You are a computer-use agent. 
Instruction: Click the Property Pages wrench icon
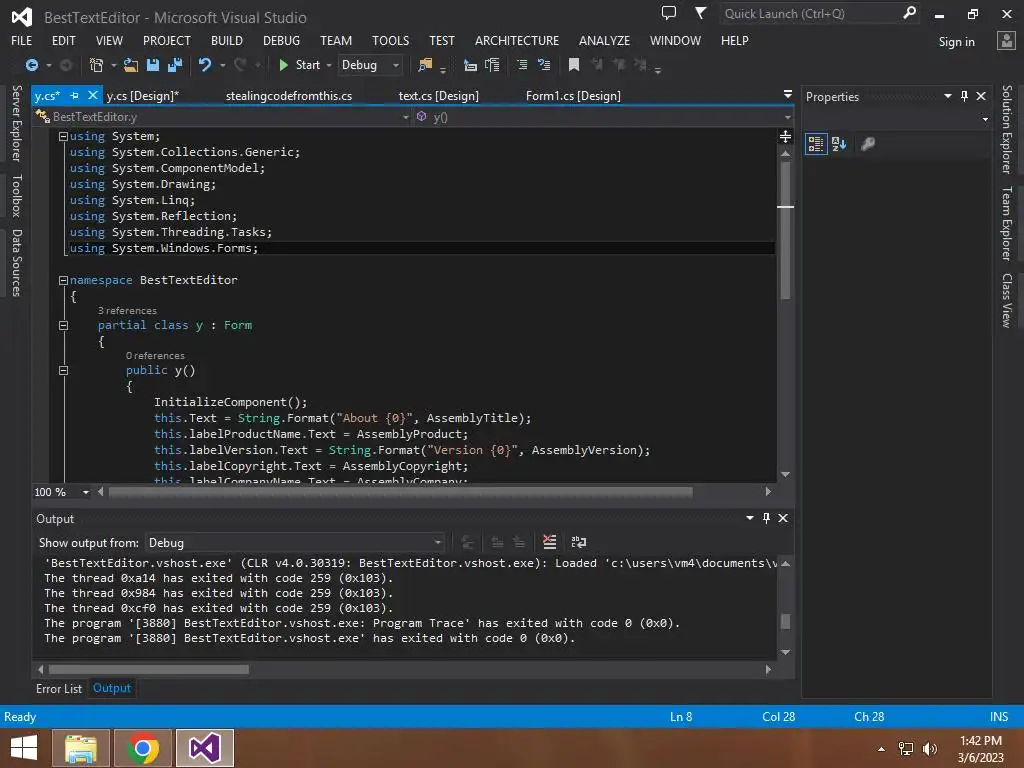(x=868, y=144)
